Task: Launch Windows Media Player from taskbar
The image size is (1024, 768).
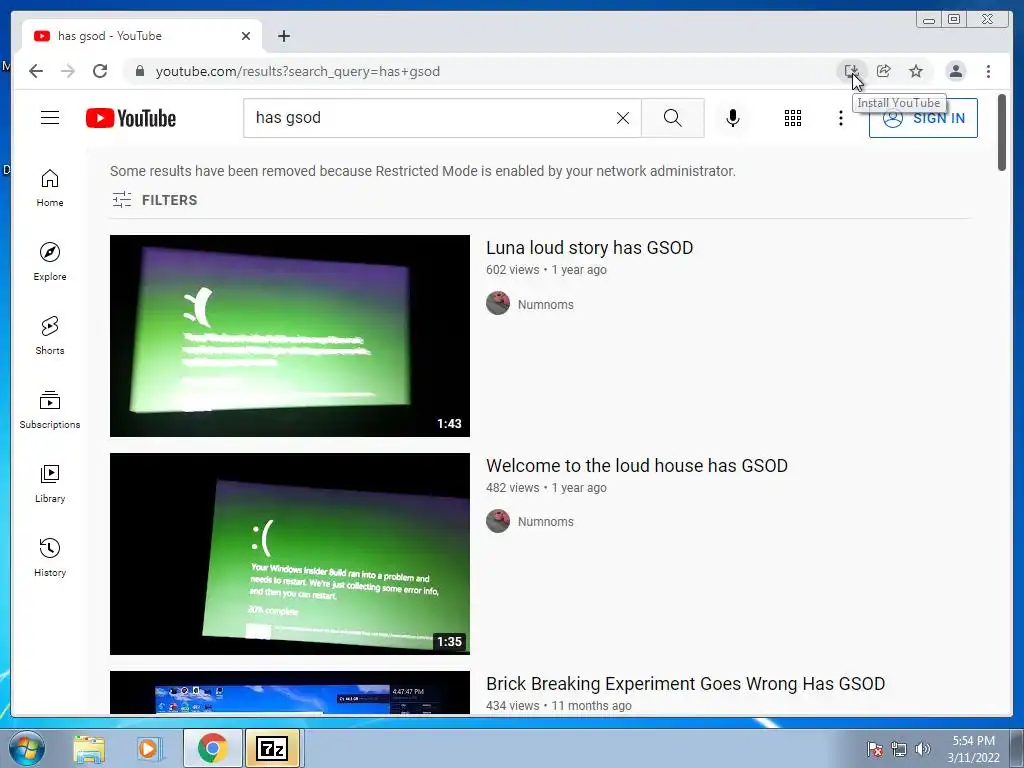Action: (148, 748)
